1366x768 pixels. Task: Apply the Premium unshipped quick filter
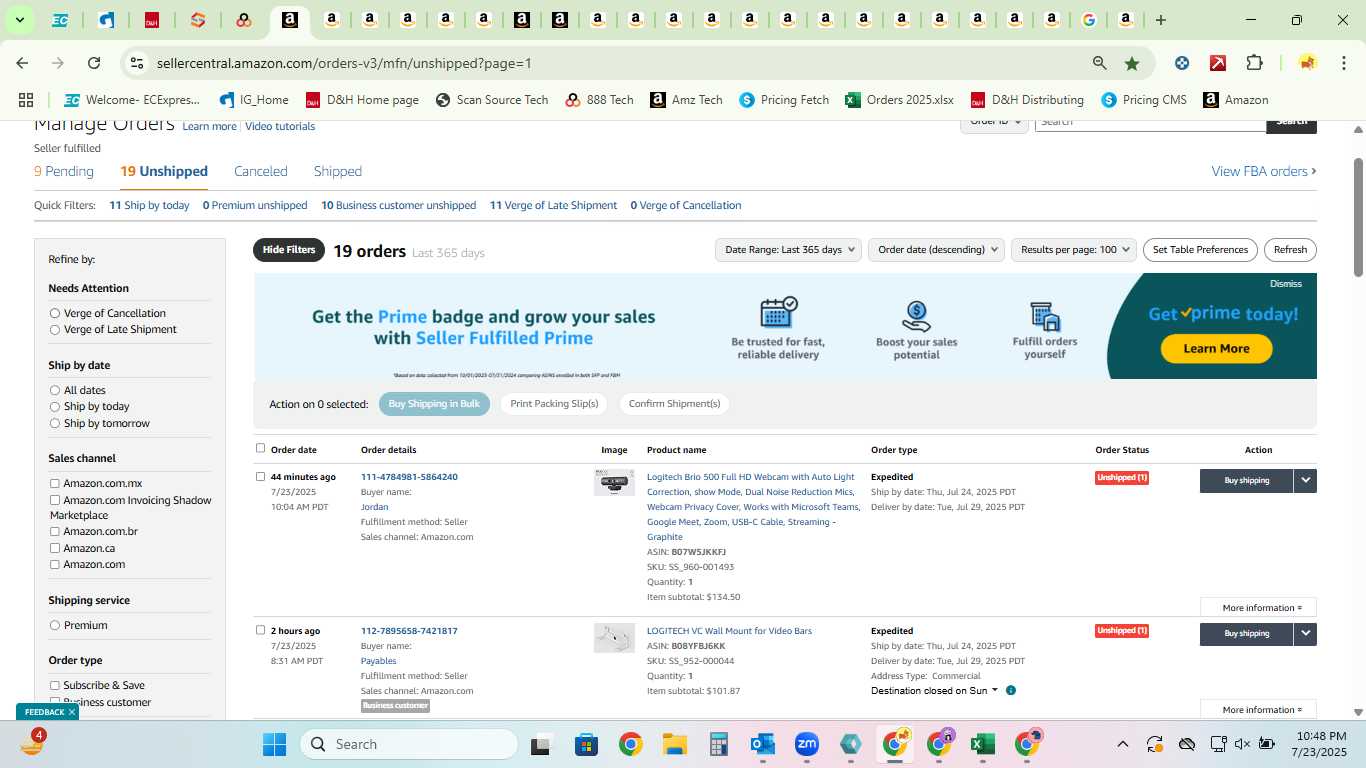coord(255,206)
